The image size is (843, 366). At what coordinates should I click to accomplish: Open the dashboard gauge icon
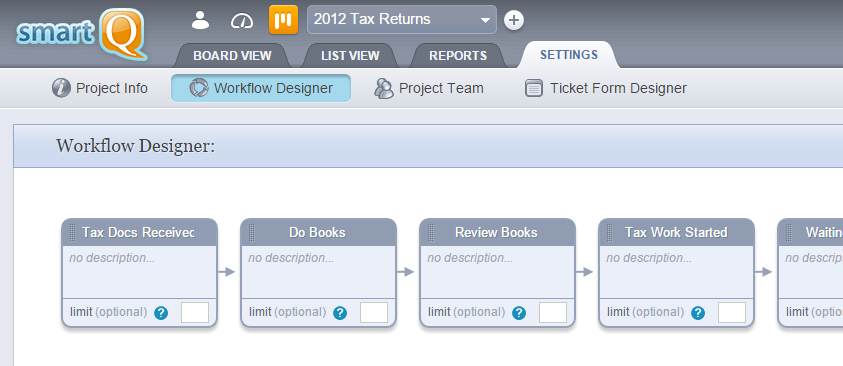(241, 21)
